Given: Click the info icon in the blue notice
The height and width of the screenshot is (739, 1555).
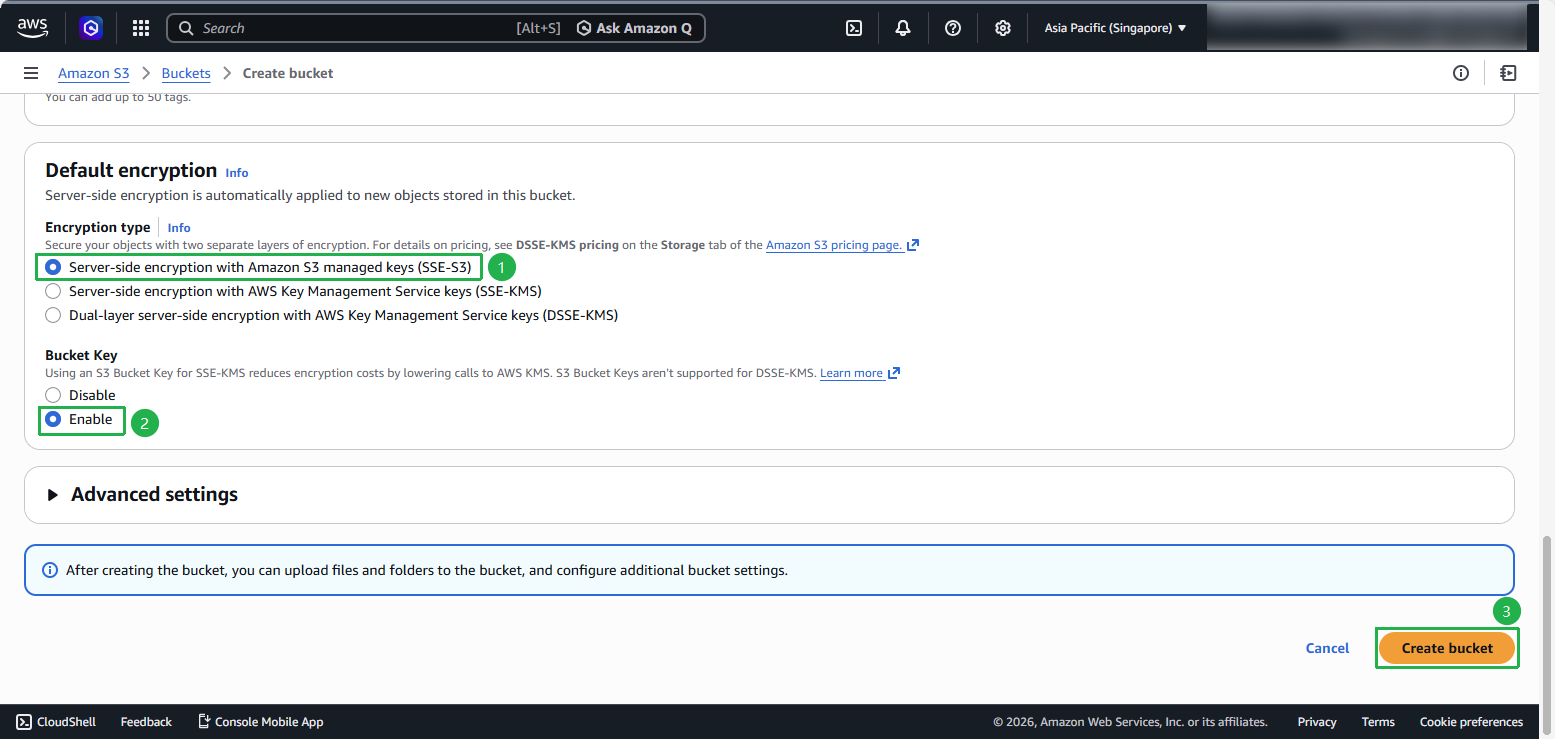Looking at the screenshot, I should coord(49,570).
